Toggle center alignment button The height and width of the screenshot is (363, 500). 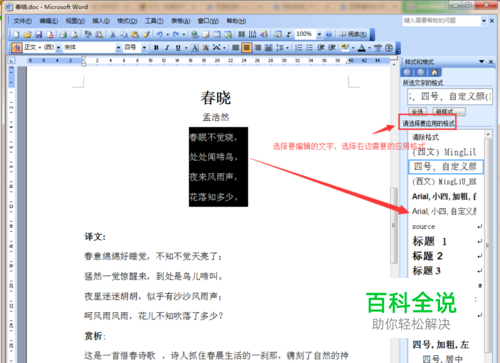(x=246, y=48)
